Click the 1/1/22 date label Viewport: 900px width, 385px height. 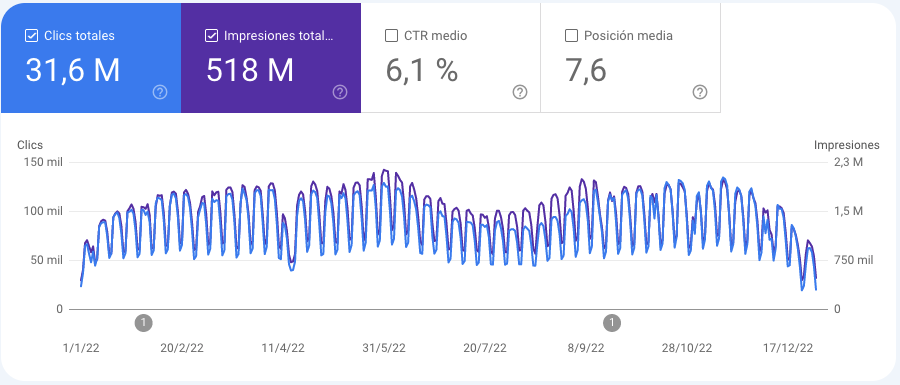coord(81,348)
